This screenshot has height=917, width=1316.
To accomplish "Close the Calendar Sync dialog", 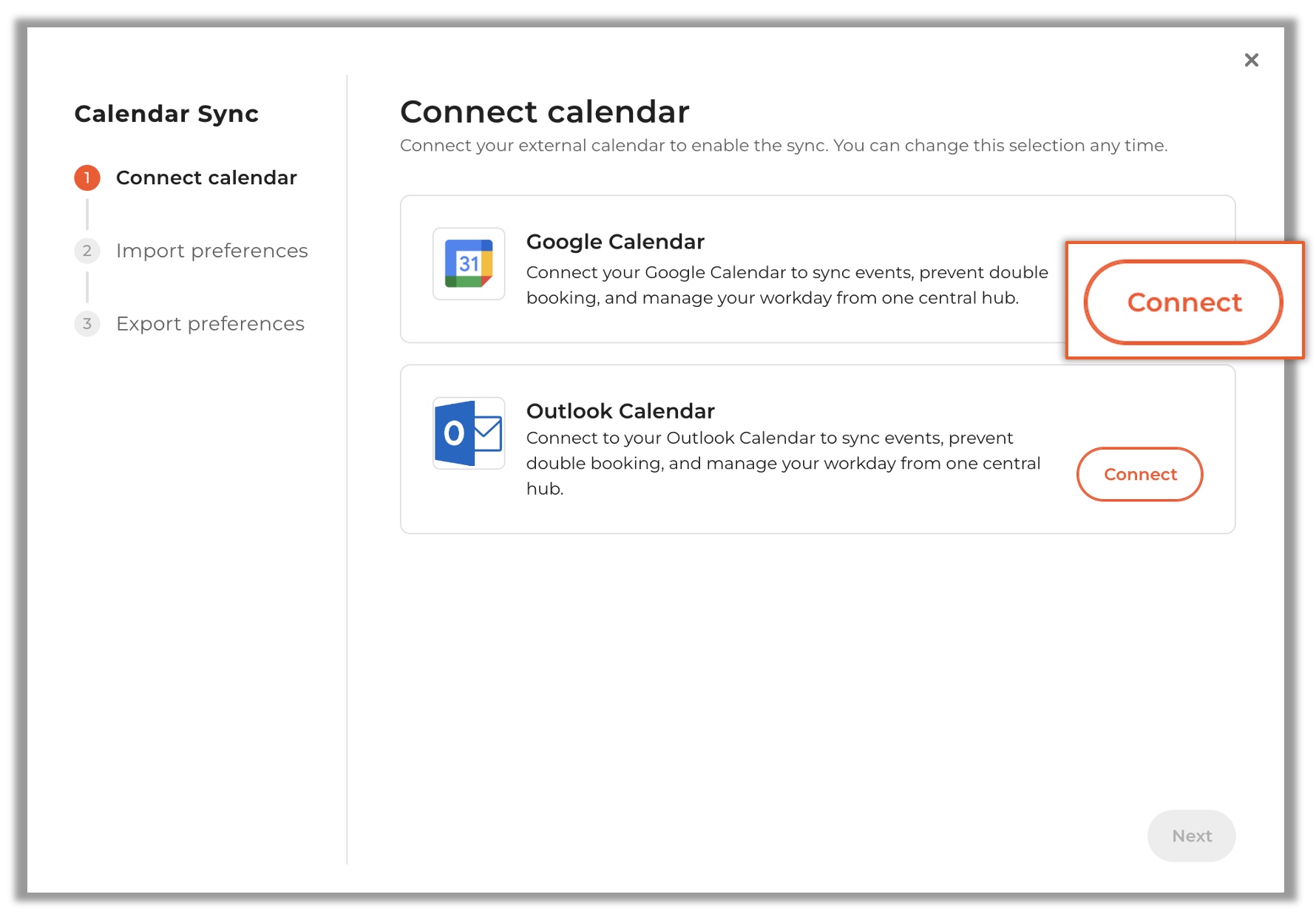I will pos(1252,60).
